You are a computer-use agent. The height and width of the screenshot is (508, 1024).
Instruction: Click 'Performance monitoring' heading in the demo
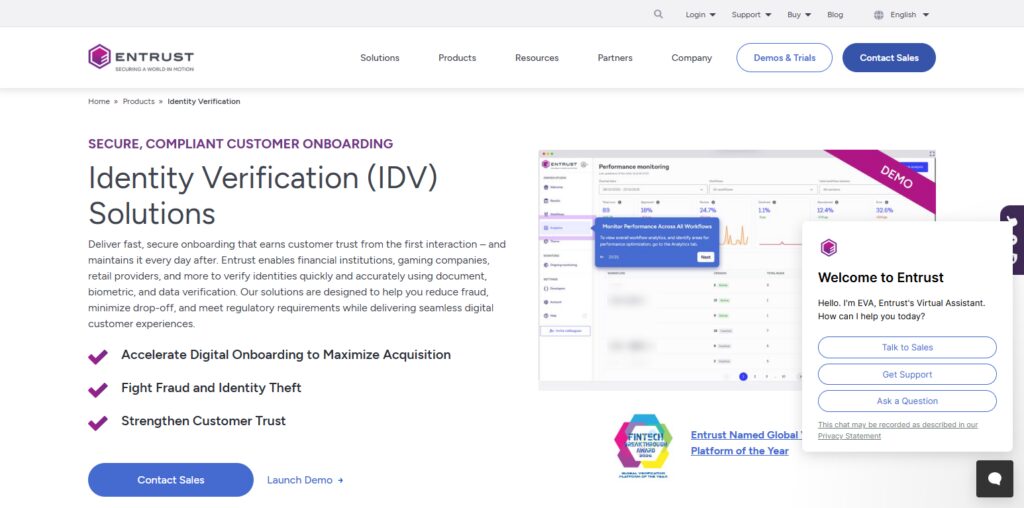coord(633,167)
